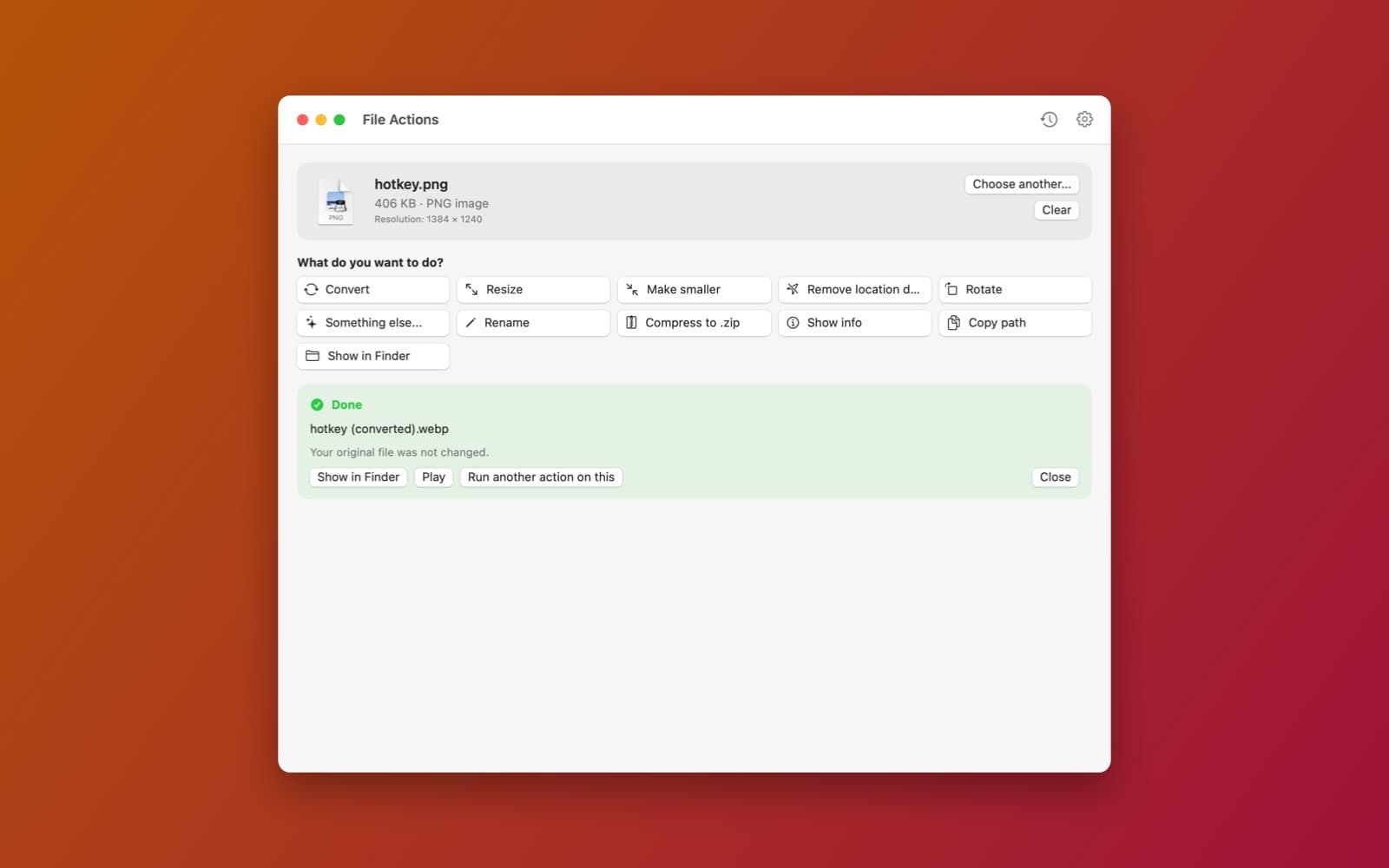Click the Resolution: 1384 × 1240 text
Image resolution: width=1389 pixels, height=868 pixels.
coord(428,220)
